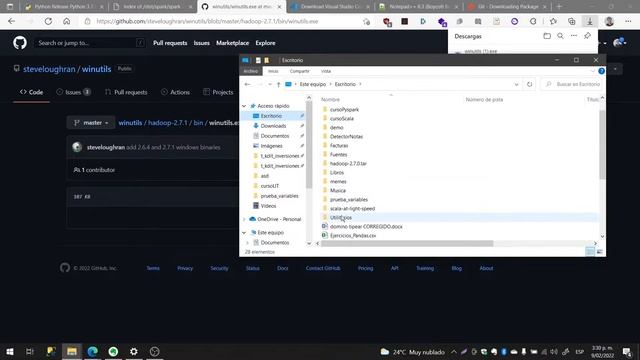The height and width of the screenshot is (360, 640).
Task: Switch to GitHub Issues tab
Action: click(x=73, y=92)
